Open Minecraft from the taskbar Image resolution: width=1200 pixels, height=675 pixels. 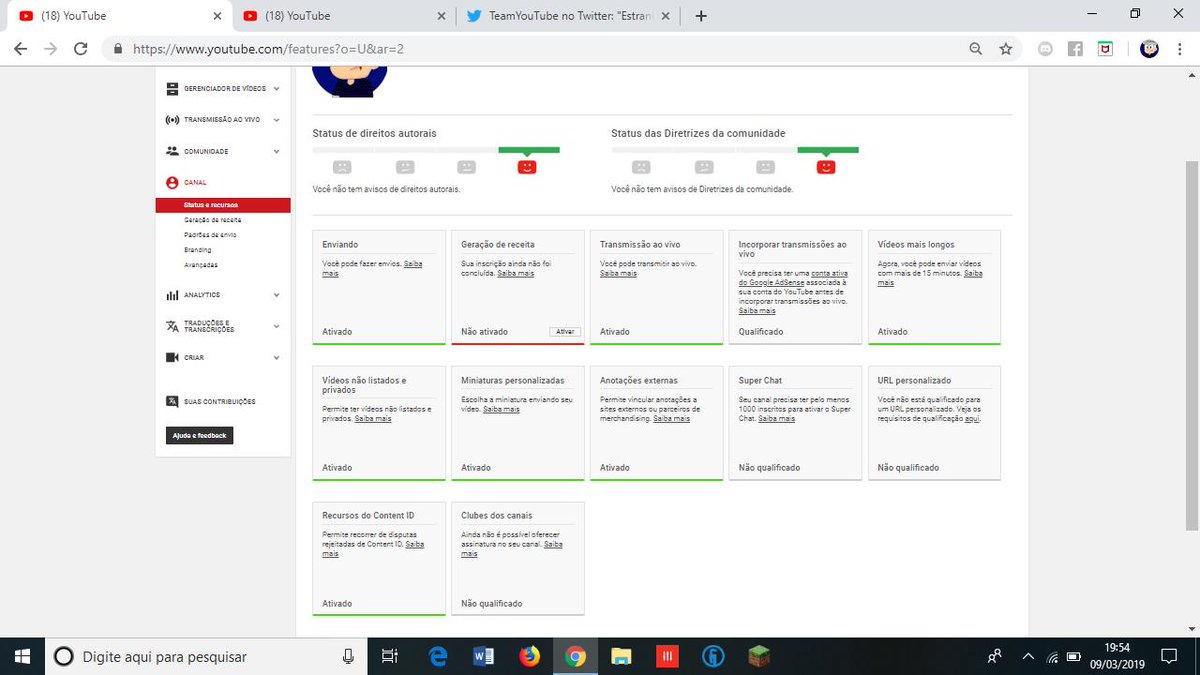click(x=760, y=656)
